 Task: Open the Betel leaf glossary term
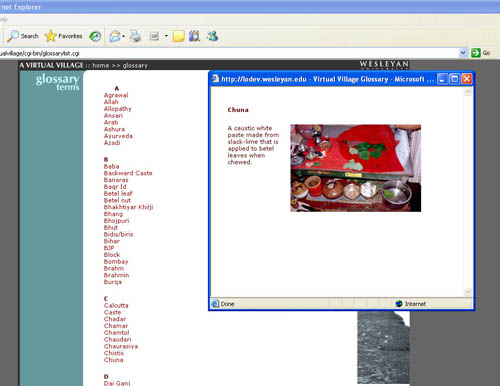click(x=118, y=193)
